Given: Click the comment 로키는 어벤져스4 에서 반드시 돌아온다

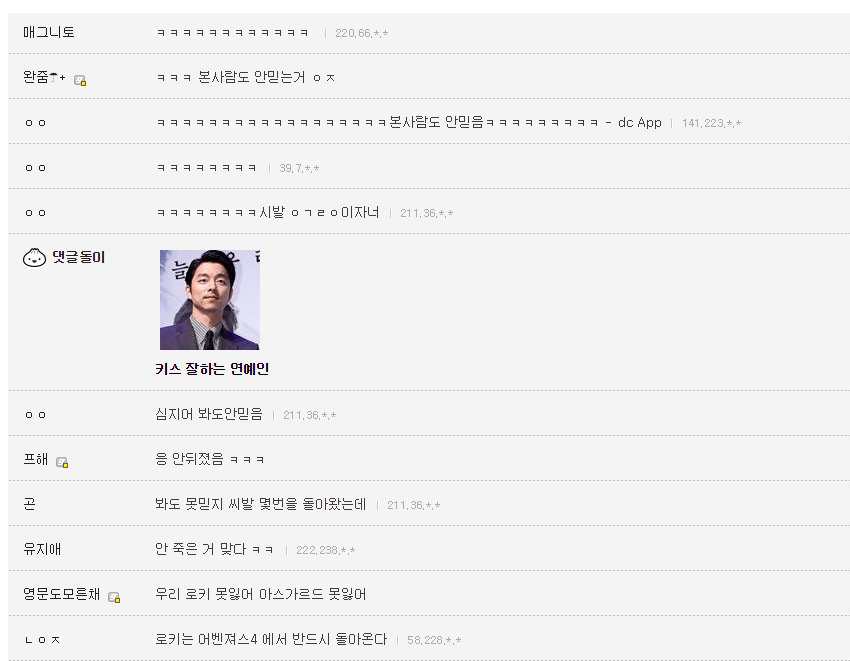Looking at the screenshot, I should click(271, 639).
